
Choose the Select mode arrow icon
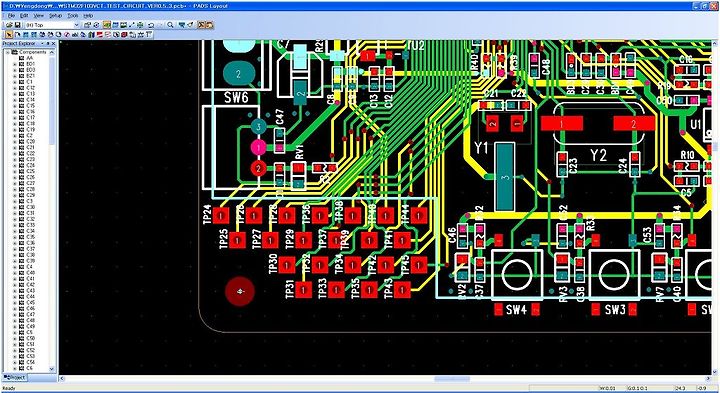(x=9, y=34)
